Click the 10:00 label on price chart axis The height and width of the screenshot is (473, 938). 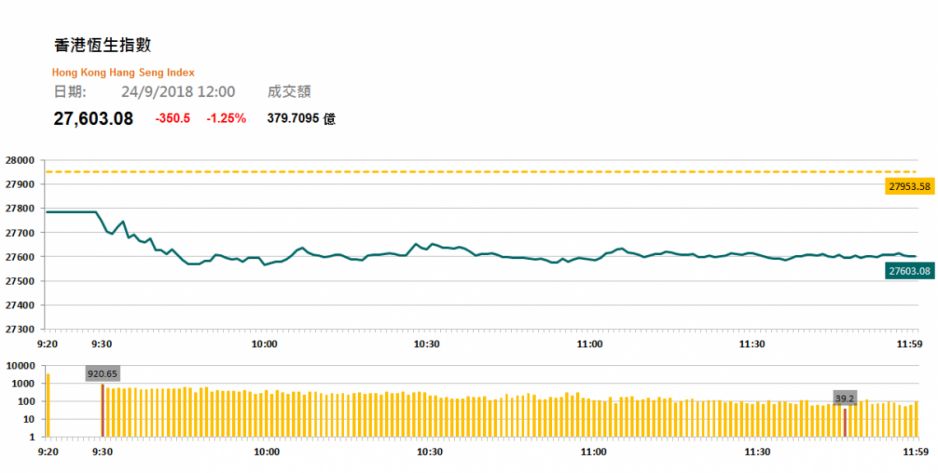(x=264, y=344)
